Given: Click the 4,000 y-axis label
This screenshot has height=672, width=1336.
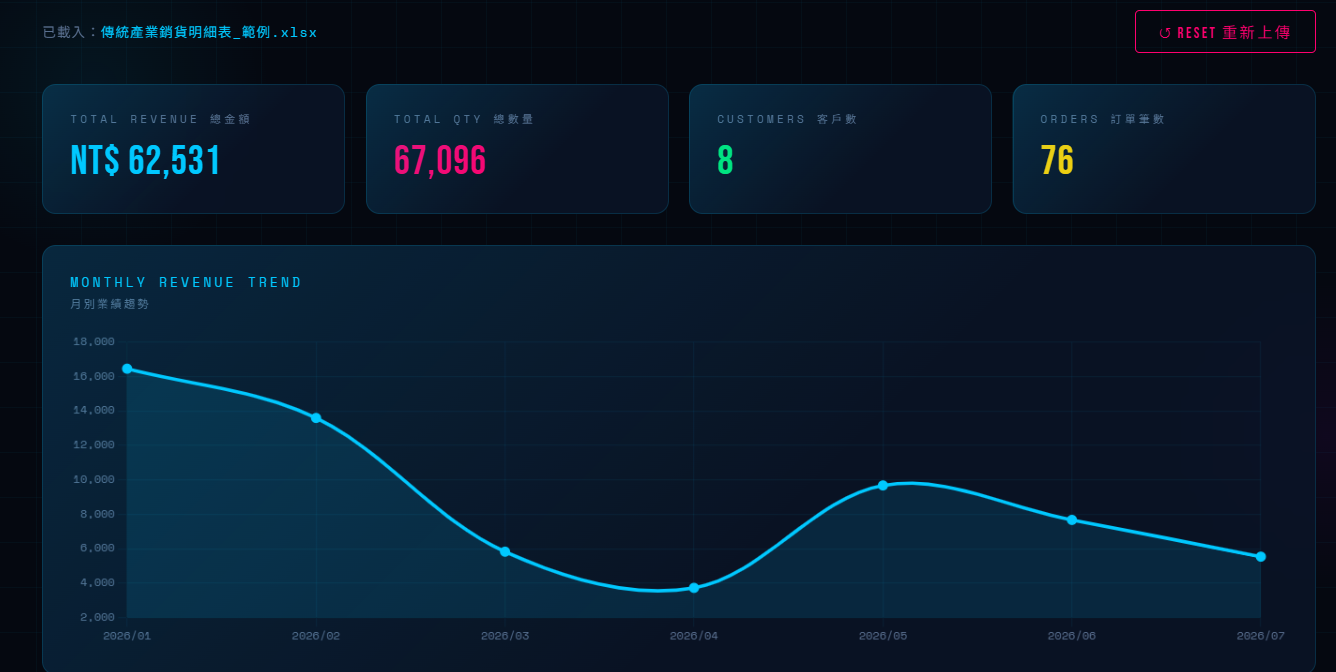Looking at the screenshot, I should pos(98,583).
